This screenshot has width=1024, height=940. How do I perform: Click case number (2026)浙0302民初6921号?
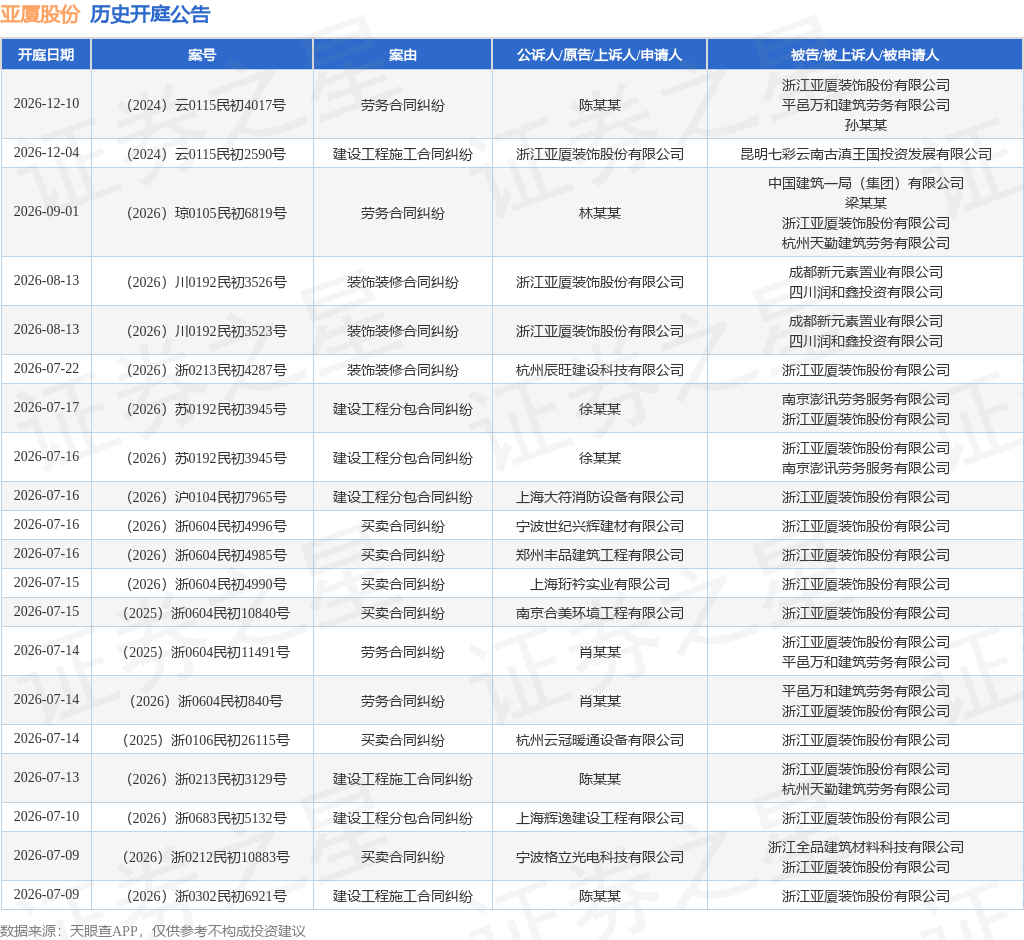[x=206, y=896]
